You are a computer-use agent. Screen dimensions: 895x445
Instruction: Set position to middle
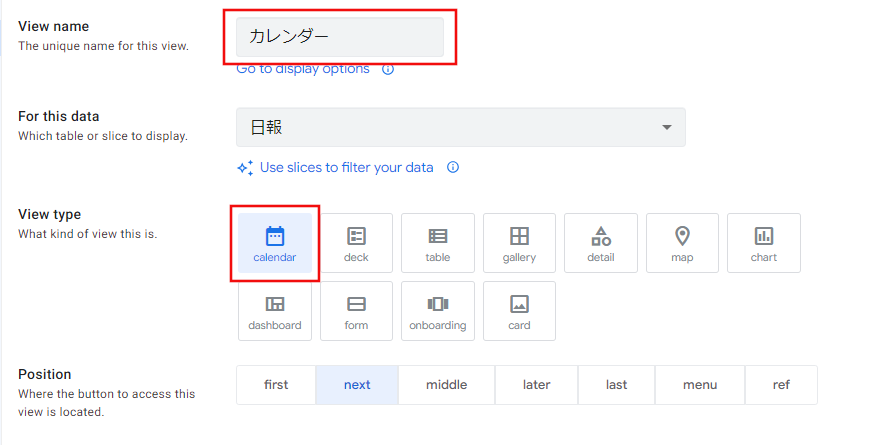coord(446,385)
